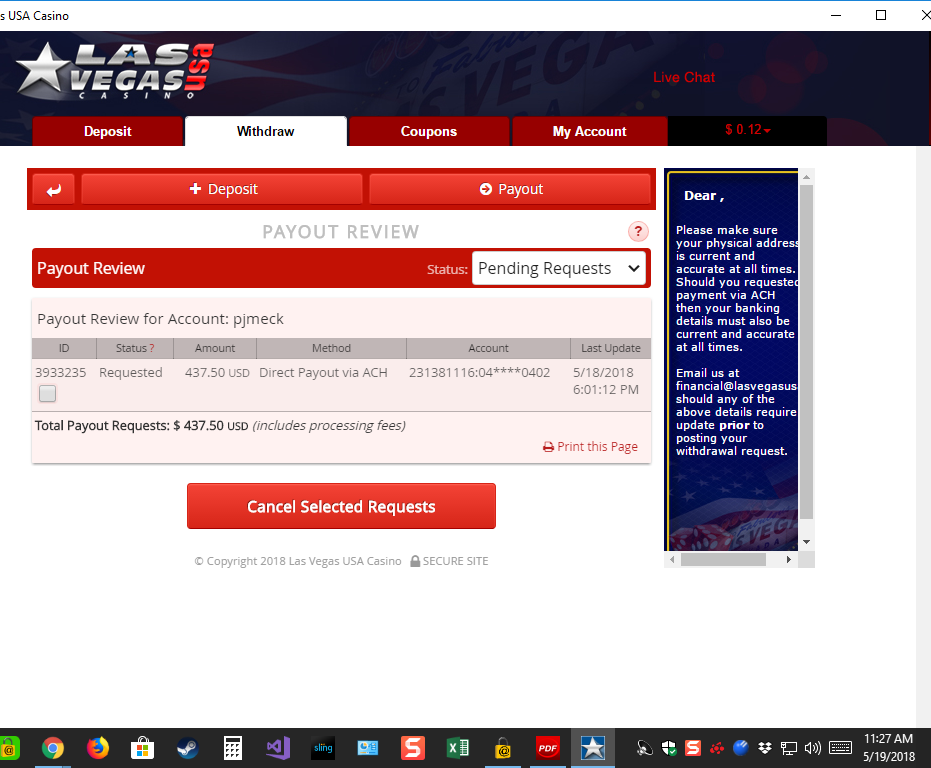This screenshot has width=931, height=768.
Task: Open Sling from the taskbar
Action: click(x=323, y=748)
